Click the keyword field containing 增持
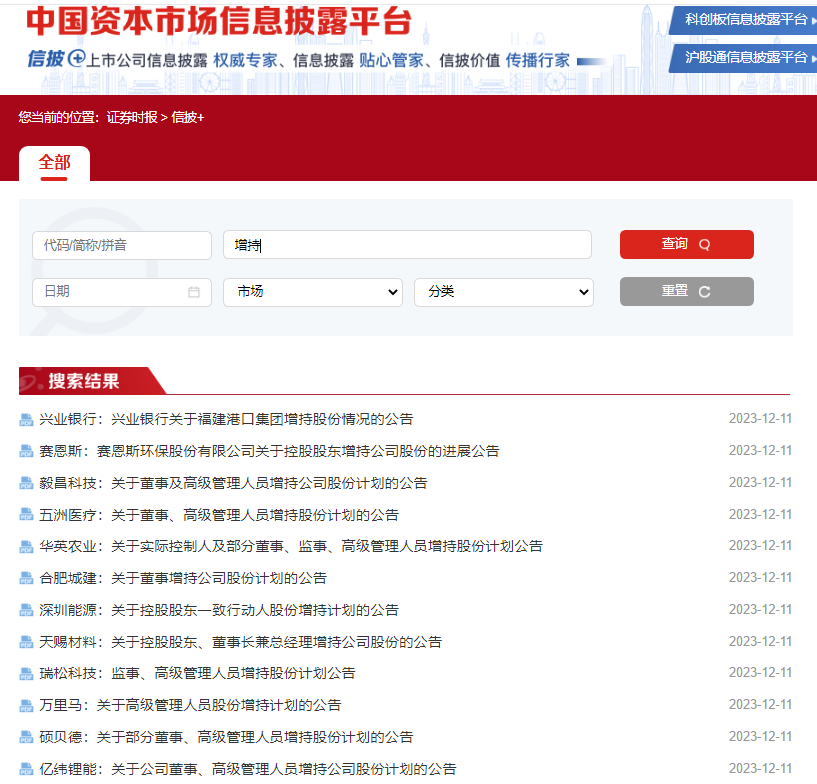Viewport: 817px width, 784px height. click(407, 245)
